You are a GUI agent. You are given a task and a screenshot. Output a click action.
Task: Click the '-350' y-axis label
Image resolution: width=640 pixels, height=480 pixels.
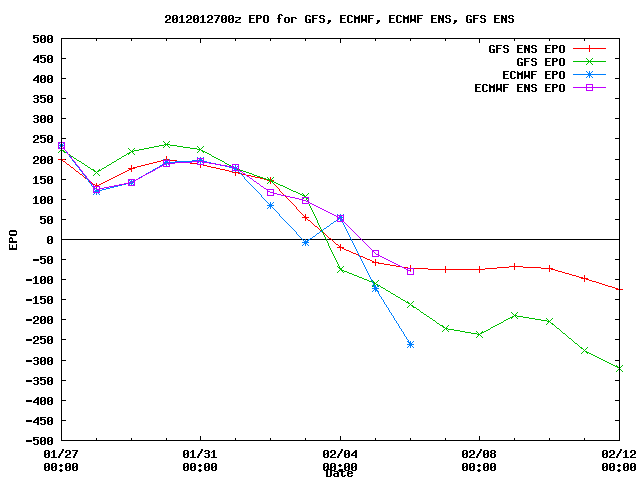[40, 381]
